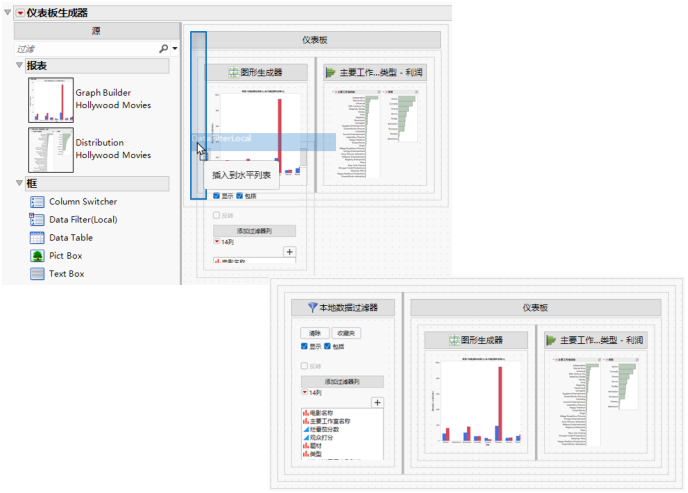Toggle the 包括 checkbox in the bottom local data filter
The image size is (688, 493).
pos(327,346)
